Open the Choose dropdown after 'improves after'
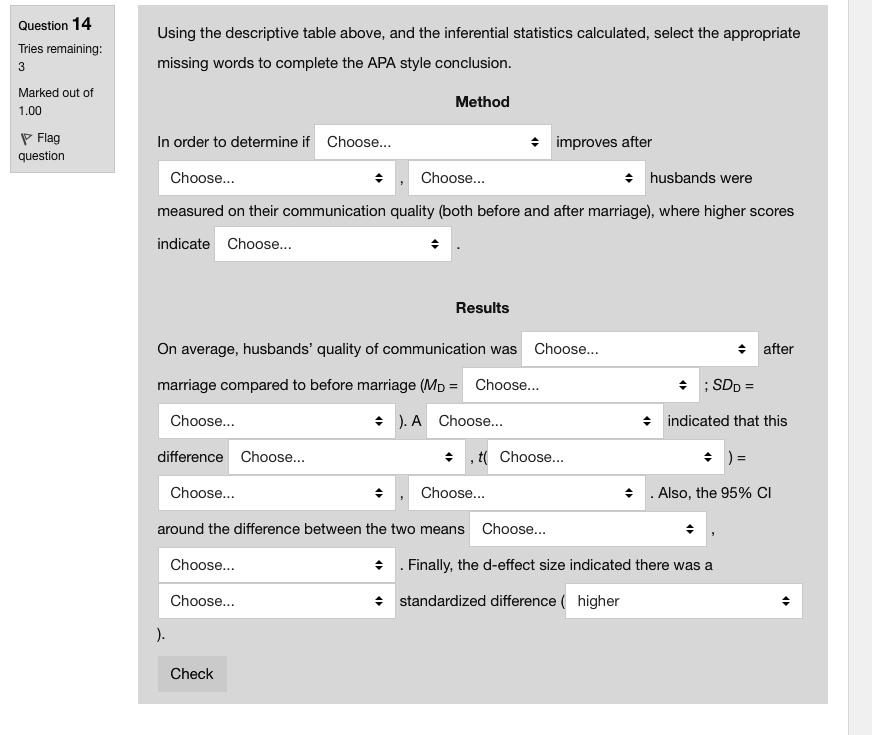This screenshot has width=872, height=735. (277, 177)
